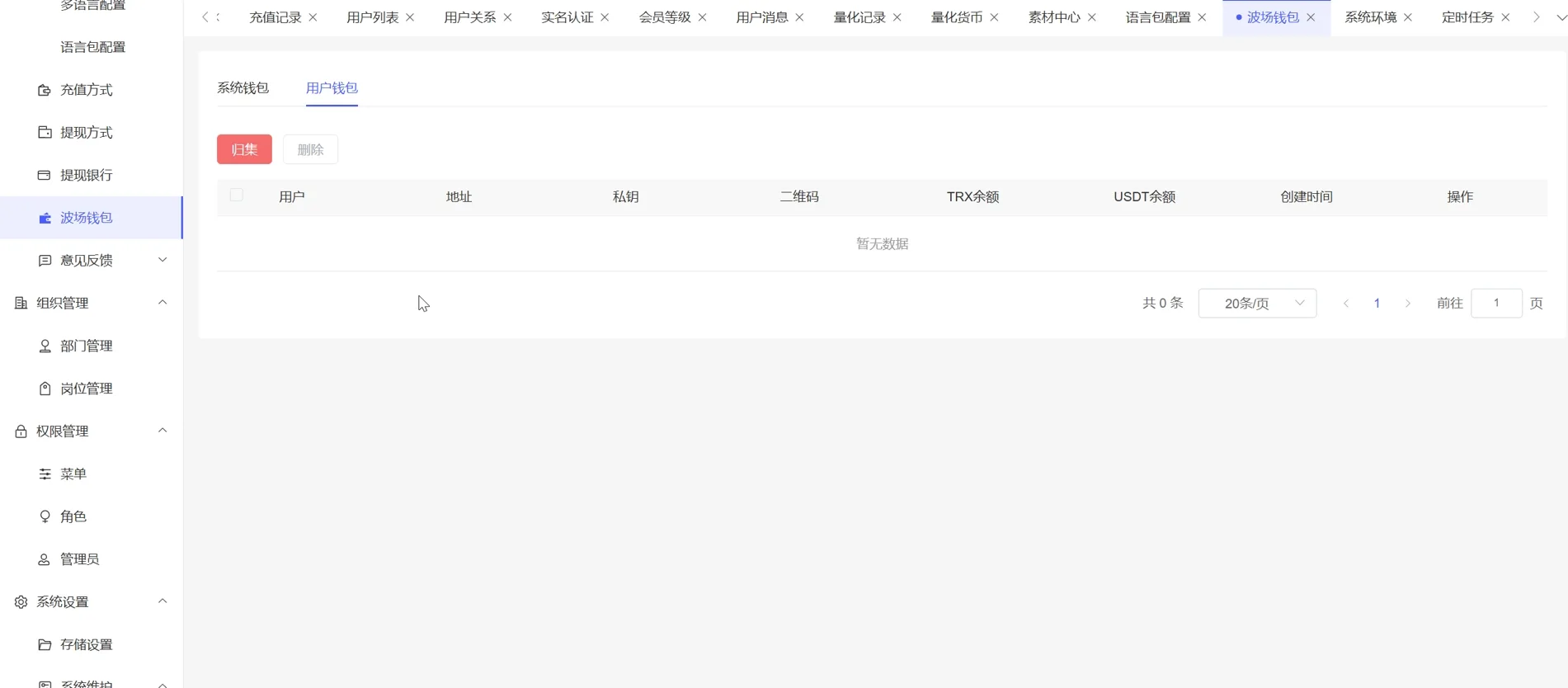The height and width of the screenshot is (688, 1568).
Task: Click the red 归集 button
Action: pyautogui.click(x=244, y=149)
